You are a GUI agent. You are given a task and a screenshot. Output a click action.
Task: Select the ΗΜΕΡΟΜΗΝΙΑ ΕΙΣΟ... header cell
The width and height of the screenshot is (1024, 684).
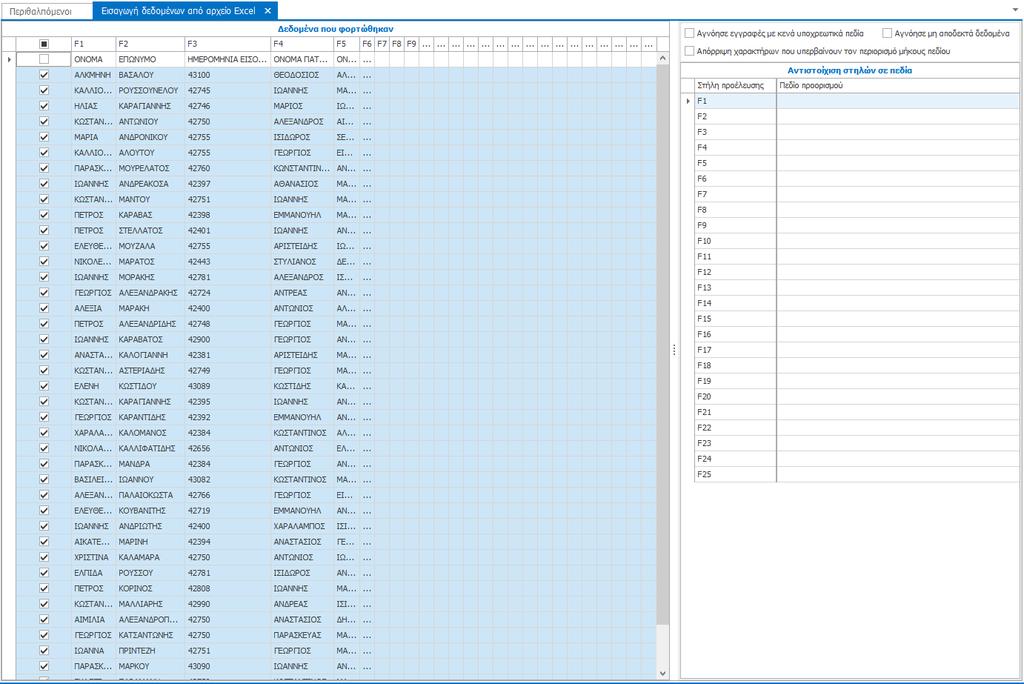point(228,59)
